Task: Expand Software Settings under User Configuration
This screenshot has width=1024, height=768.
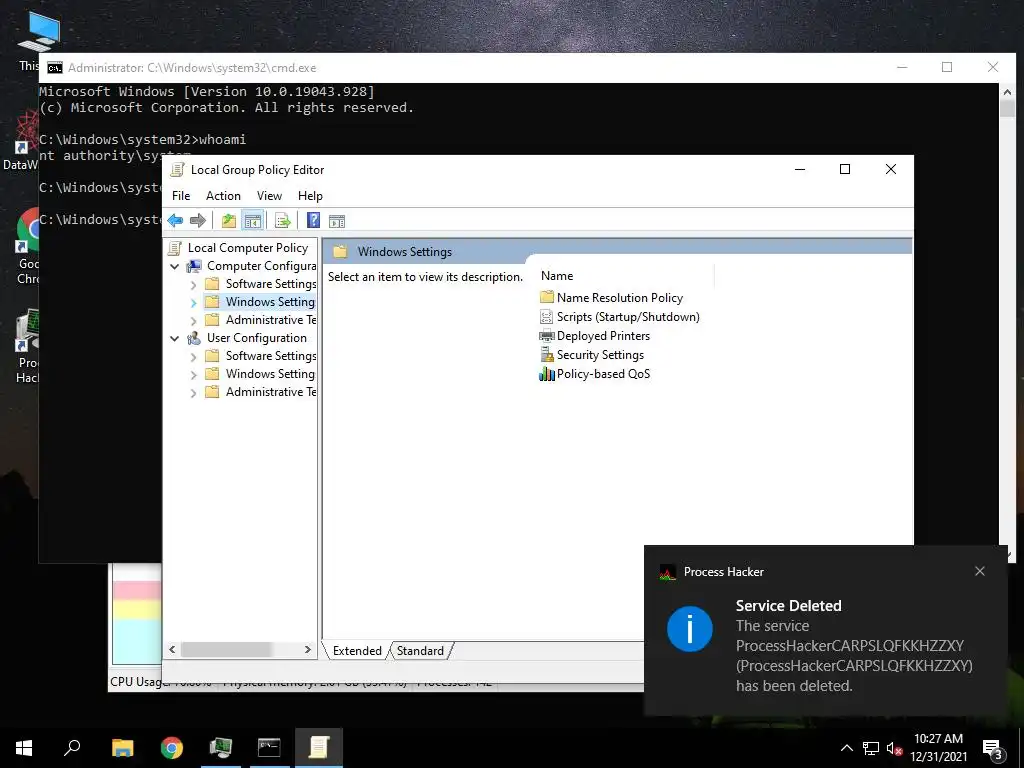Action: (x=193, y=357)
